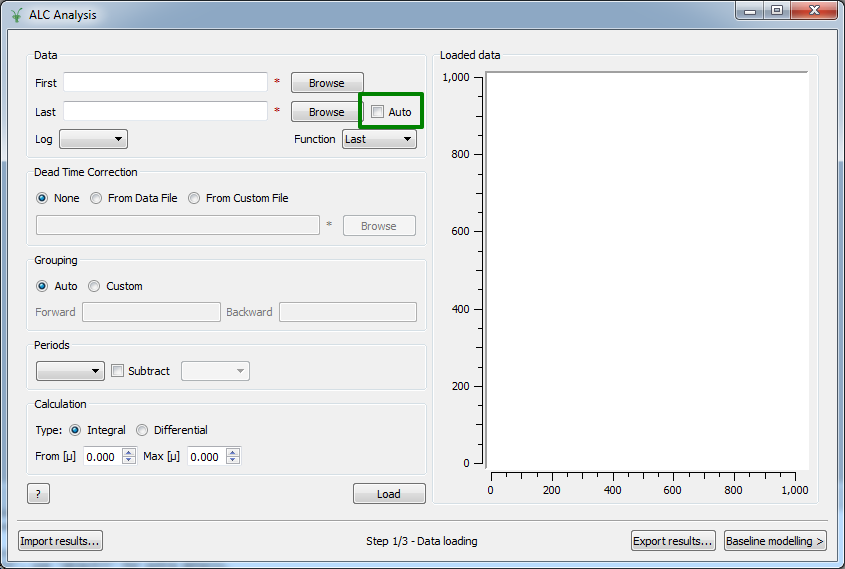Select the From Data File radio button

coord(97,198)
